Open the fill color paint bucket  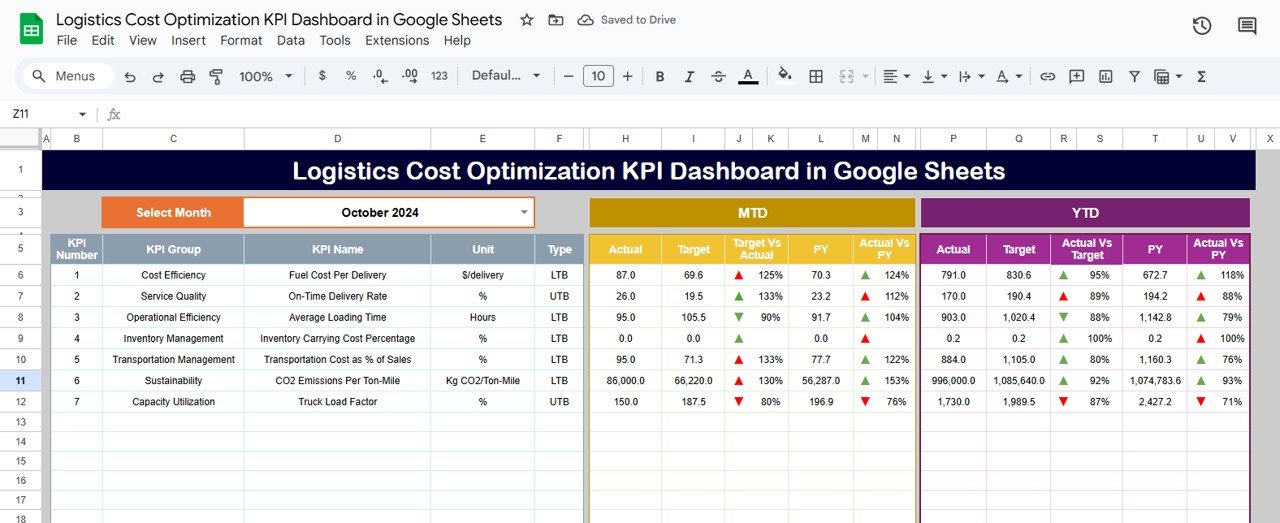pyautogui.click(x=785, y=75)
